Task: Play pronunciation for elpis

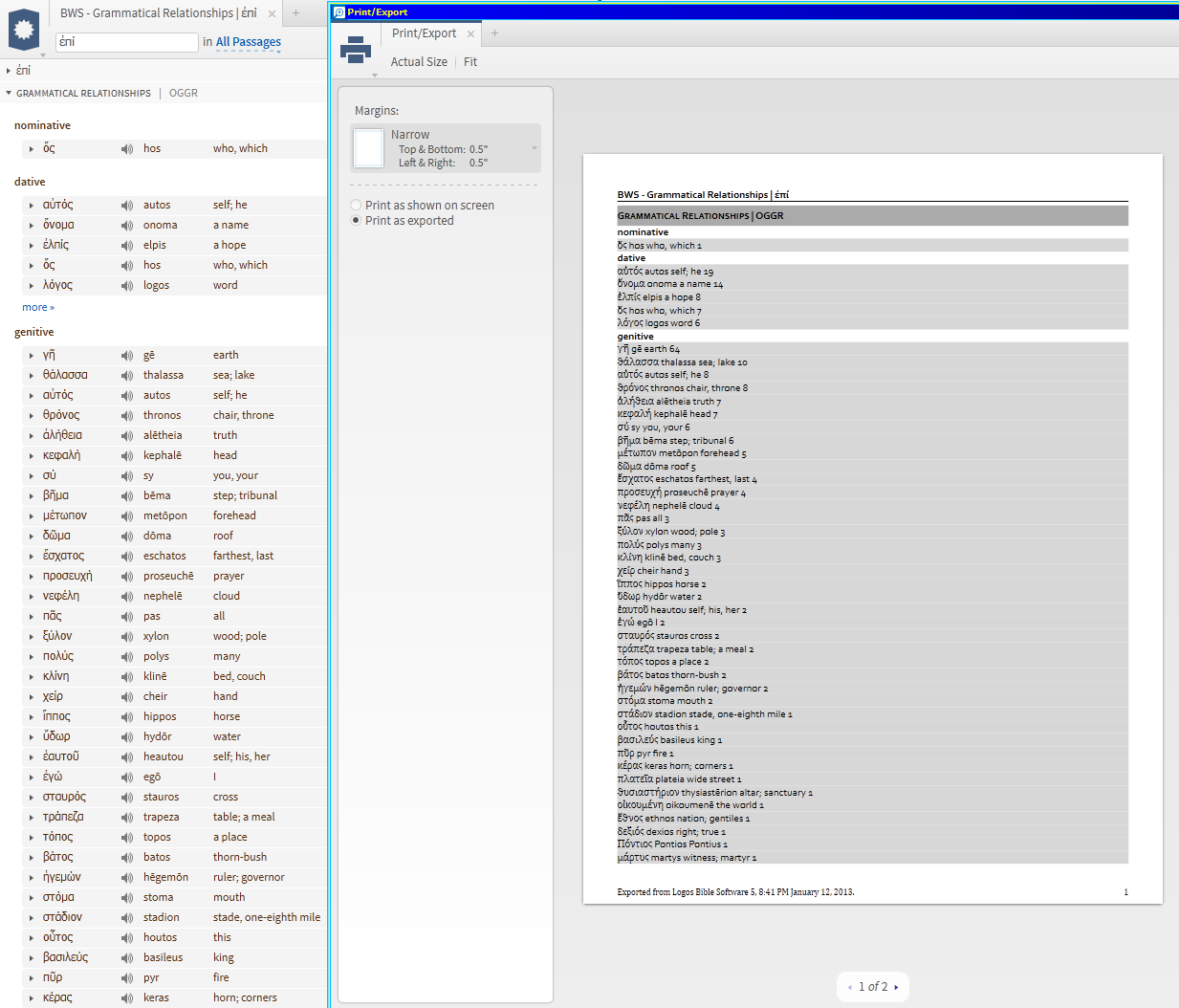Action: [x=127, y=246]
